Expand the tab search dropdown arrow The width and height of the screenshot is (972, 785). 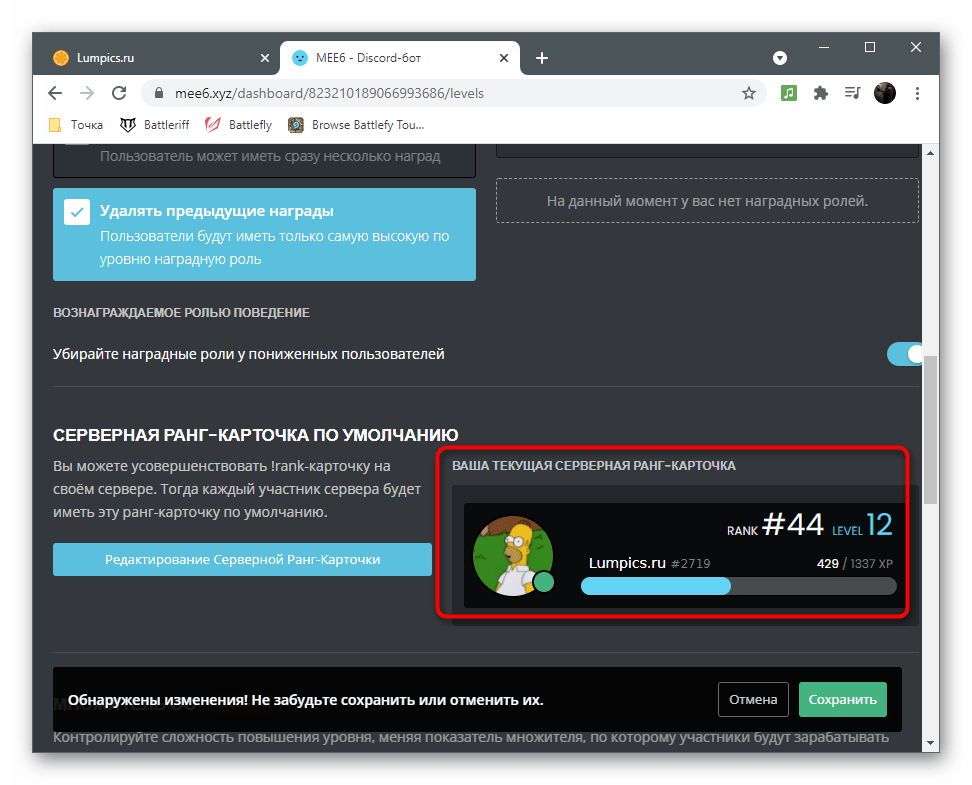click(x=780, y=58)
